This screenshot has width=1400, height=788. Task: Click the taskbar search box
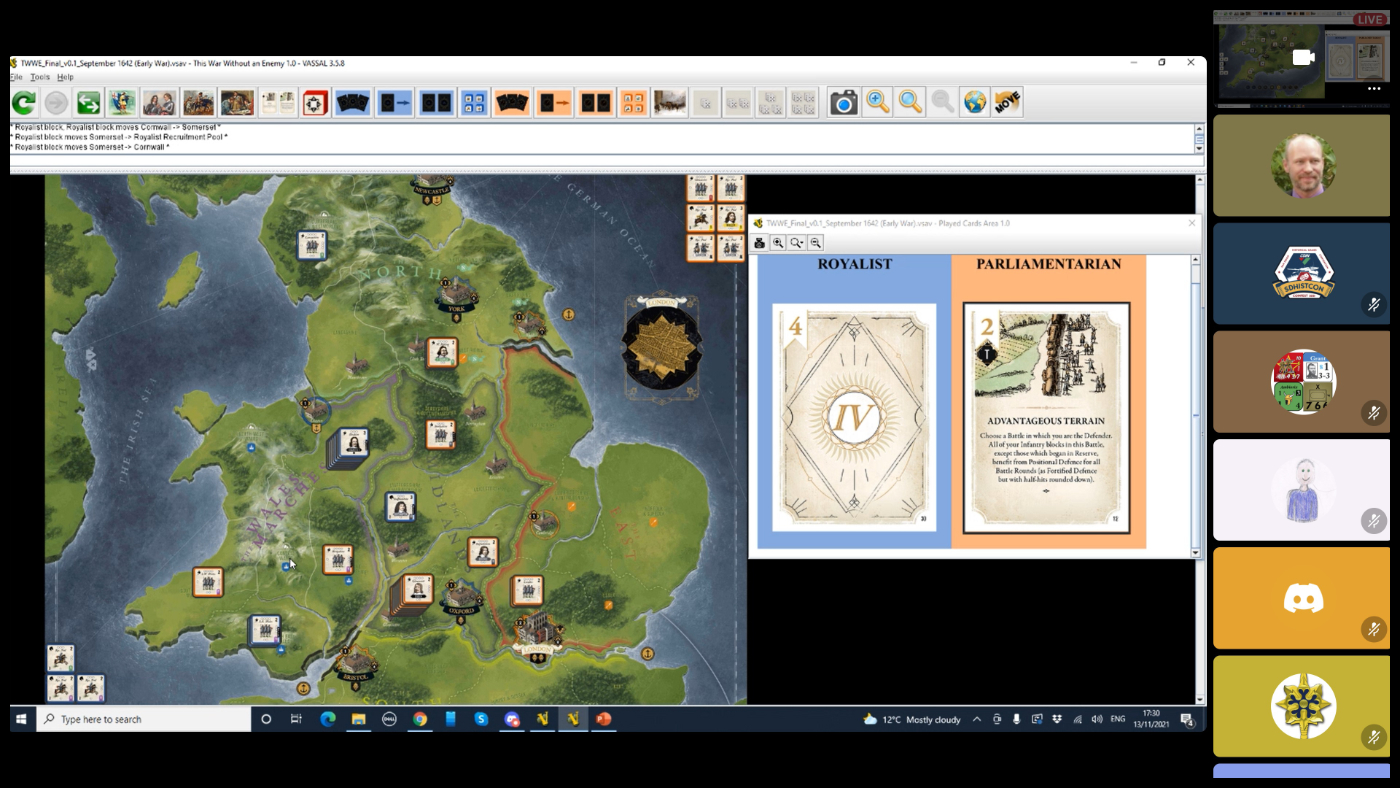click(x=143, y=719)
